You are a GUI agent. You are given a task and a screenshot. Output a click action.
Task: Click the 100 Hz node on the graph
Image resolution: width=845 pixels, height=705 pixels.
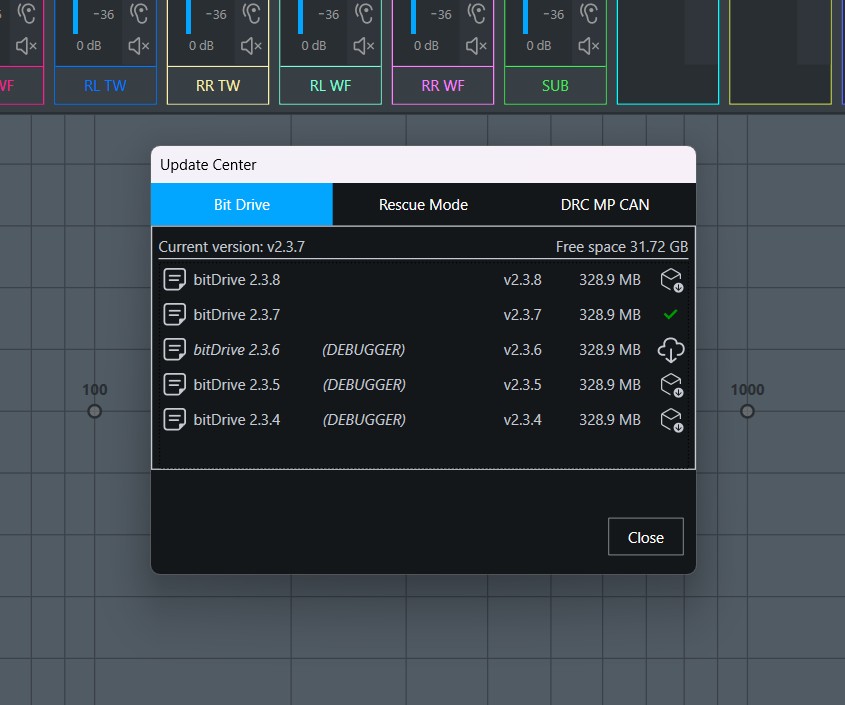pos(95,411)
